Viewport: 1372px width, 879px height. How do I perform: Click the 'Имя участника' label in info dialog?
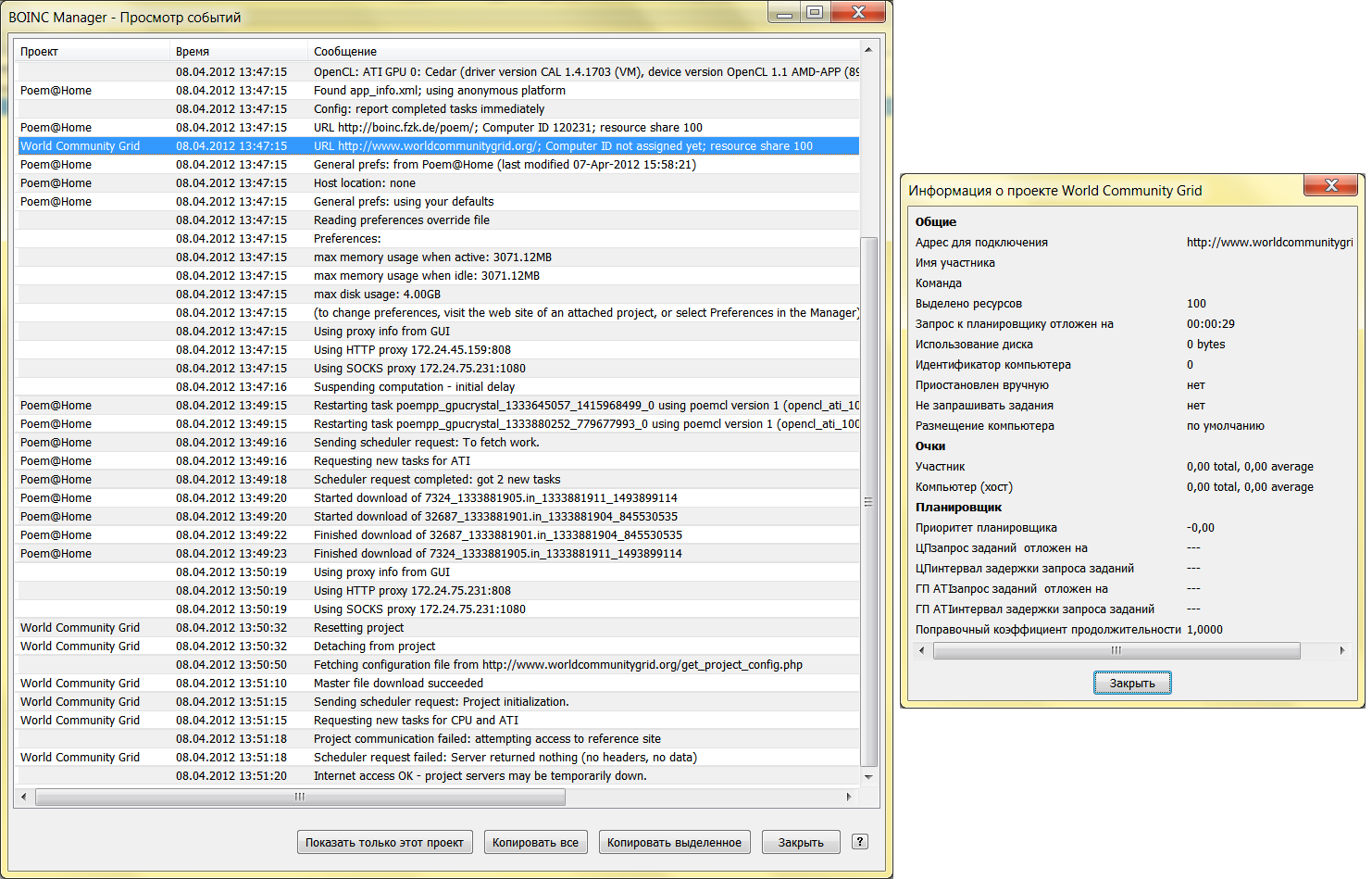[955, 262]
